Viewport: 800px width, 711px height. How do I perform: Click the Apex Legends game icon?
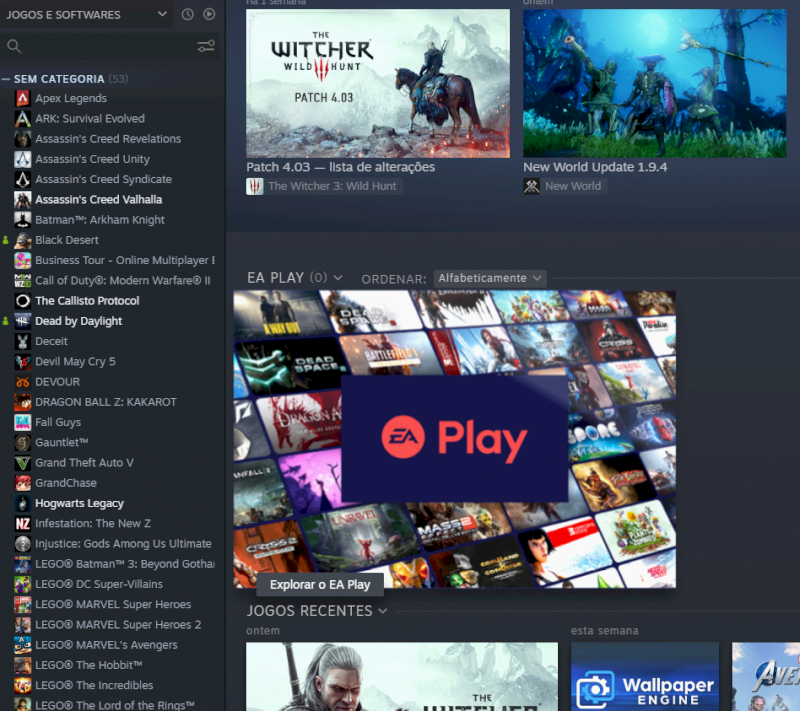(x=22, y=98)
